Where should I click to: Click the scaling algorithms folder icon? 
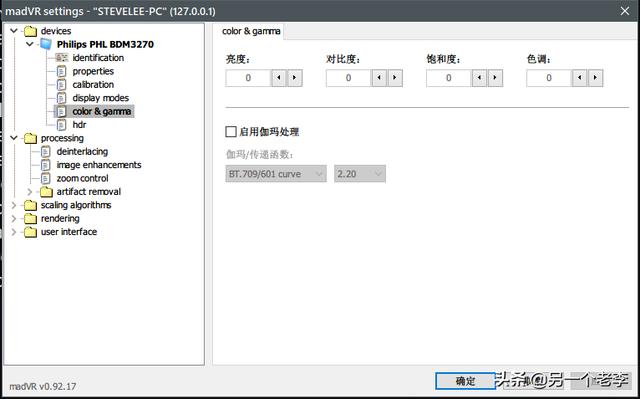click(30, 205)
